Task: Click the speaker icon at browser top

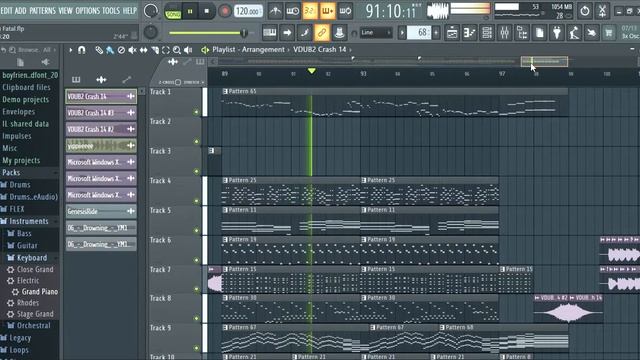Action: click(45, 62)
